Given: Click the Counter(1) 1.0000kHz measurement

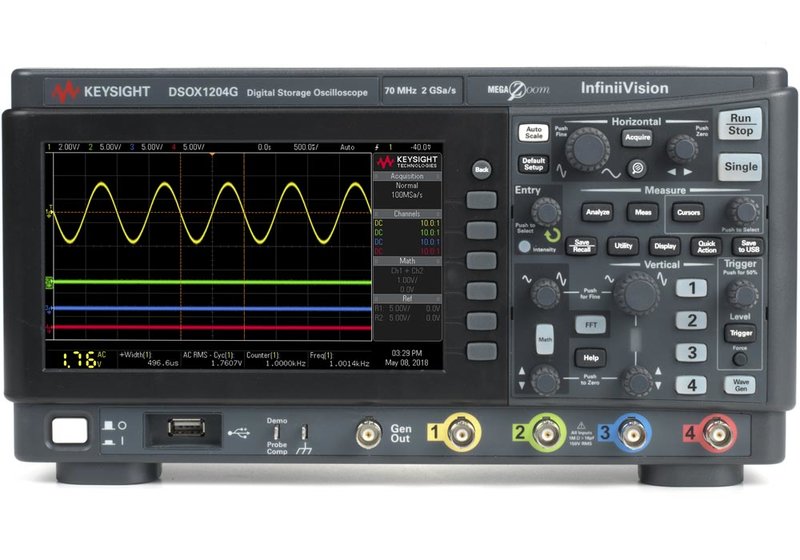Looking at the screenshot, I should [276, 359].
